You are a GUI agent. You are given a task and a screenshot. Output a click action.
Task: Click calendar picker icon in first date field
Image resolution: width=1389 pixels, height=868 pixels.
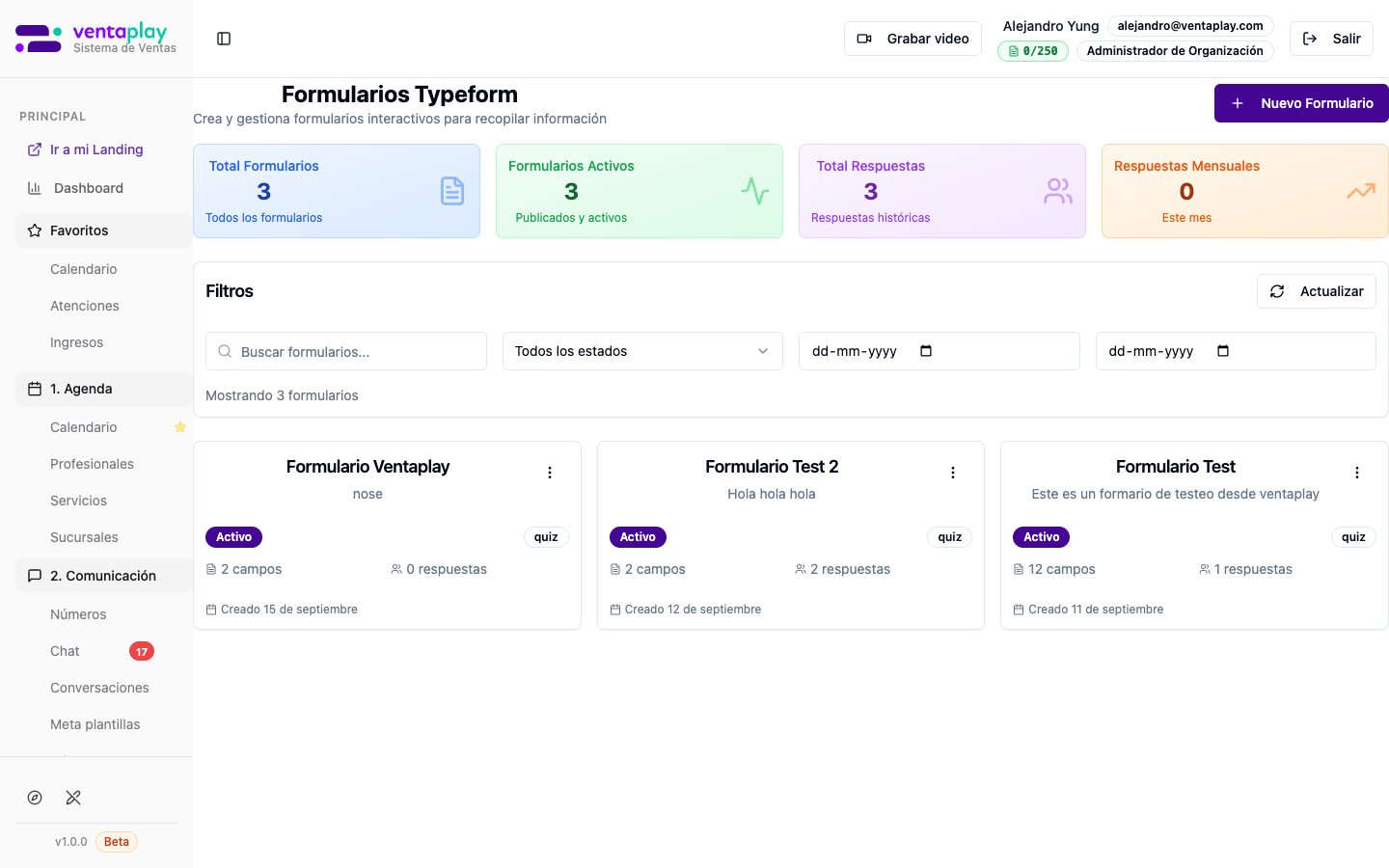(x=926, y=351)
